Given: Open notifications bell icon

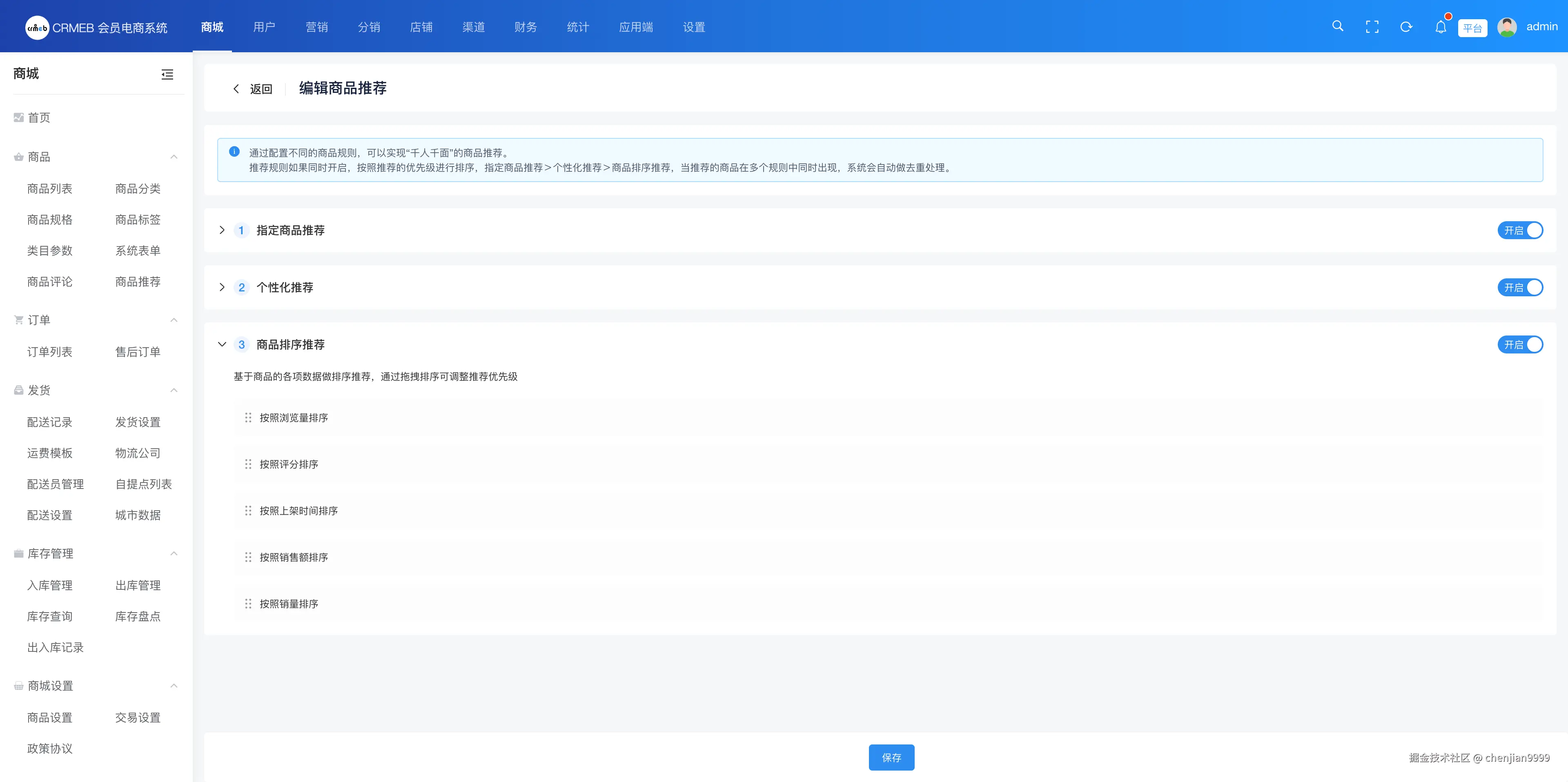Looking at the screenshot, I should coord(1440,27).
